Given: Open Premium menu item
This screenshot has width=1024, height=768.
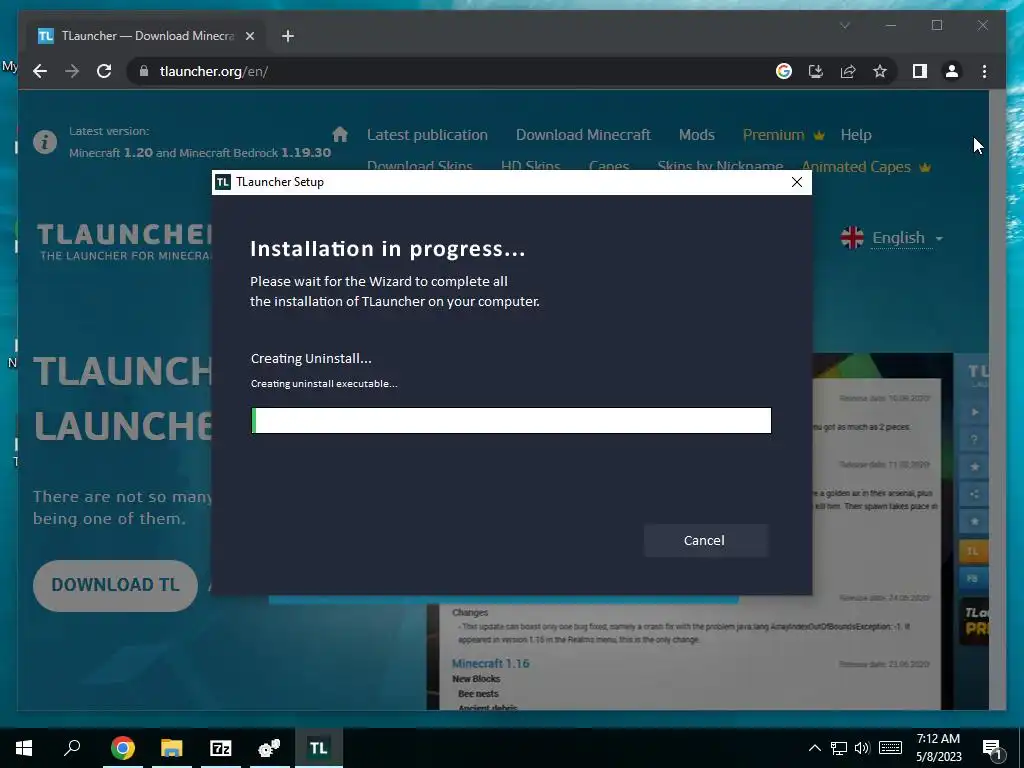Looking at the screenshot, I should point(783,135).
